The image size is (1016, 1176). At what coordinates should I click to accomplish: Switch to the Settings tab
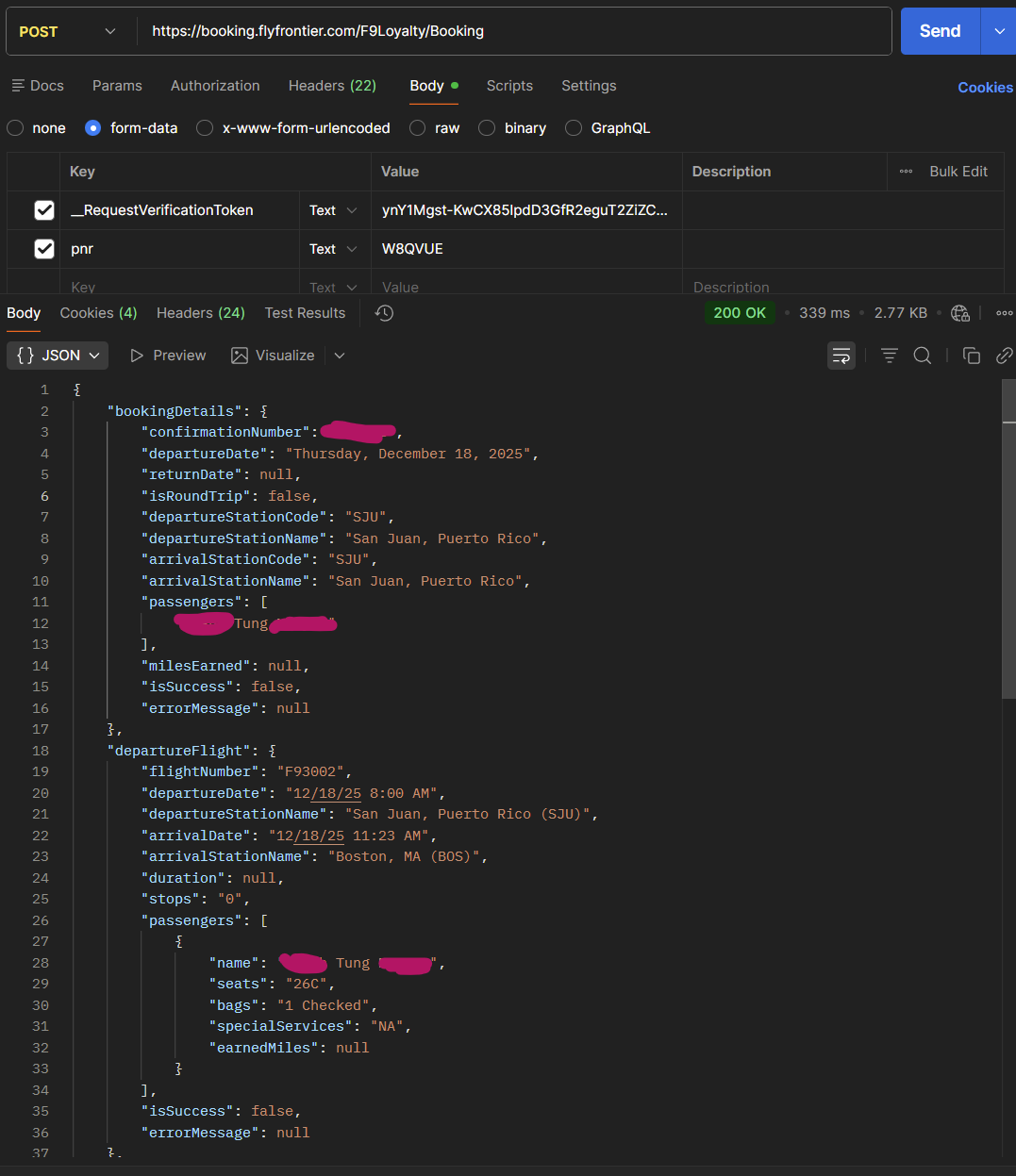point(589,86)
